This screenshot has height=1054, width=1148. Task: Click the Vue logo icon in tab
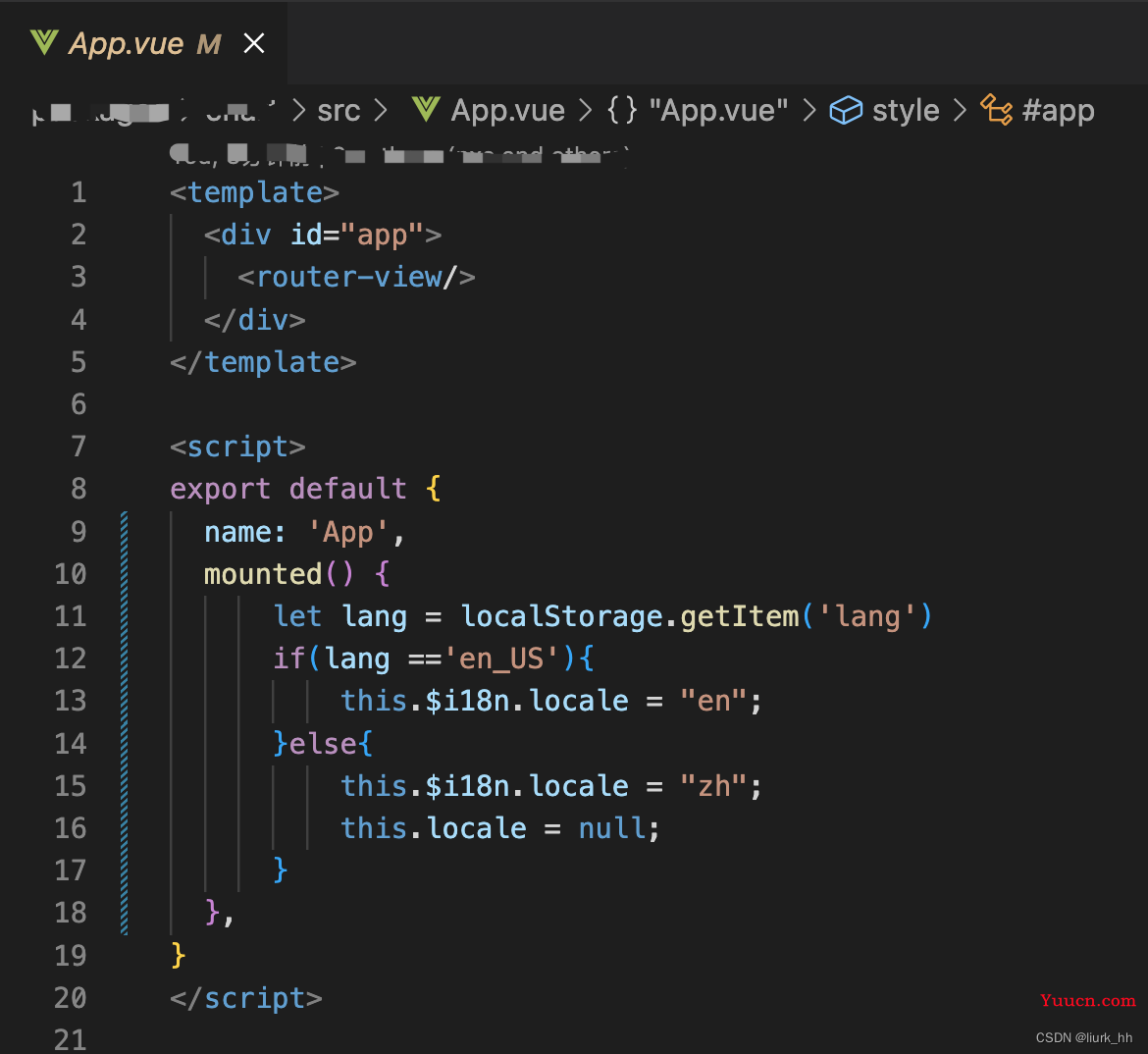pos(44,43)
